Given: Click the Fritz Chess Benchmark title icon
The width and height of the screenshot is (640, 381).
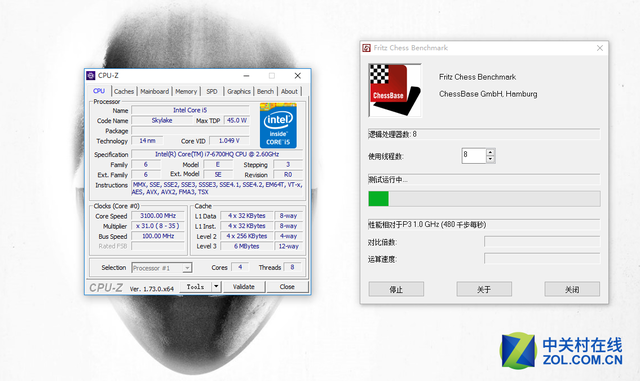Looking at the screenshot, I should (367, 48).
